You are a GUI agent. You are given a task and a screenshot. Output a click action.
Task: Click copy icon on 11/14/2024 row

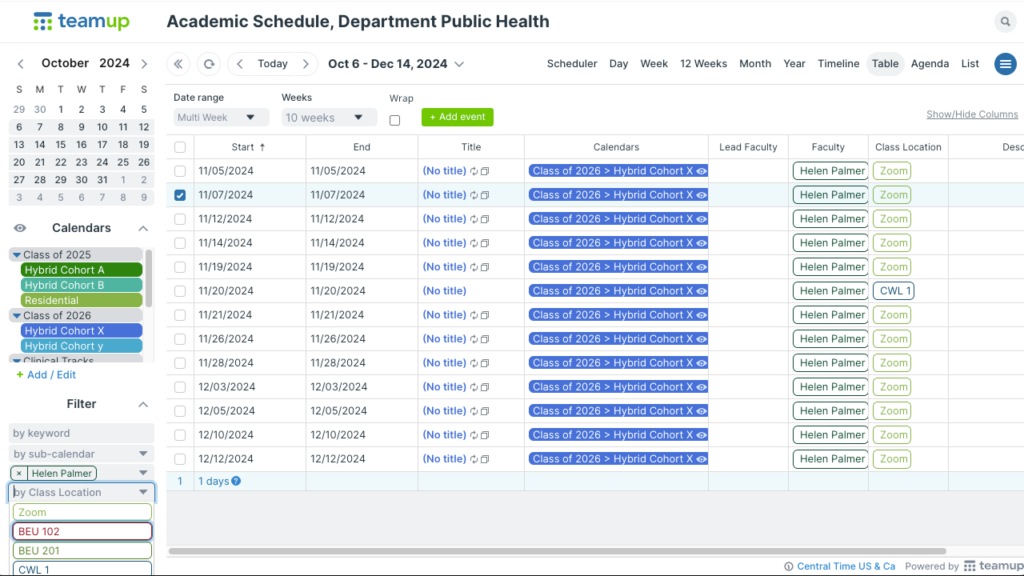pos(485,243)
